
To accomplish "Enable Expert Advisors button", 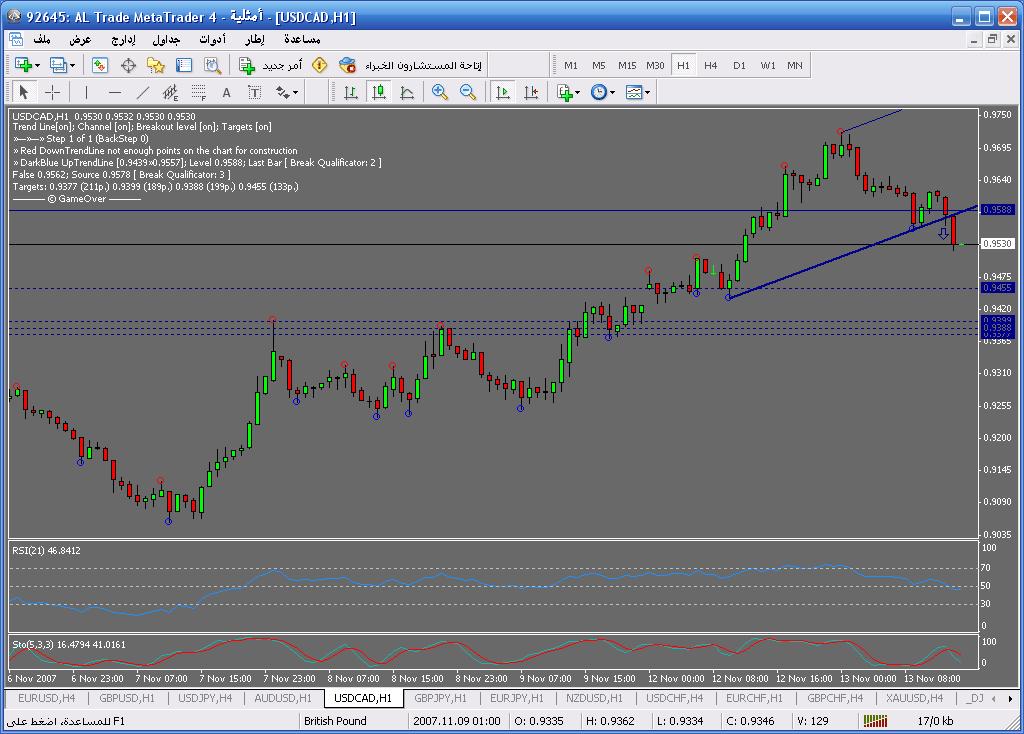I will click(x=410, y=65).
